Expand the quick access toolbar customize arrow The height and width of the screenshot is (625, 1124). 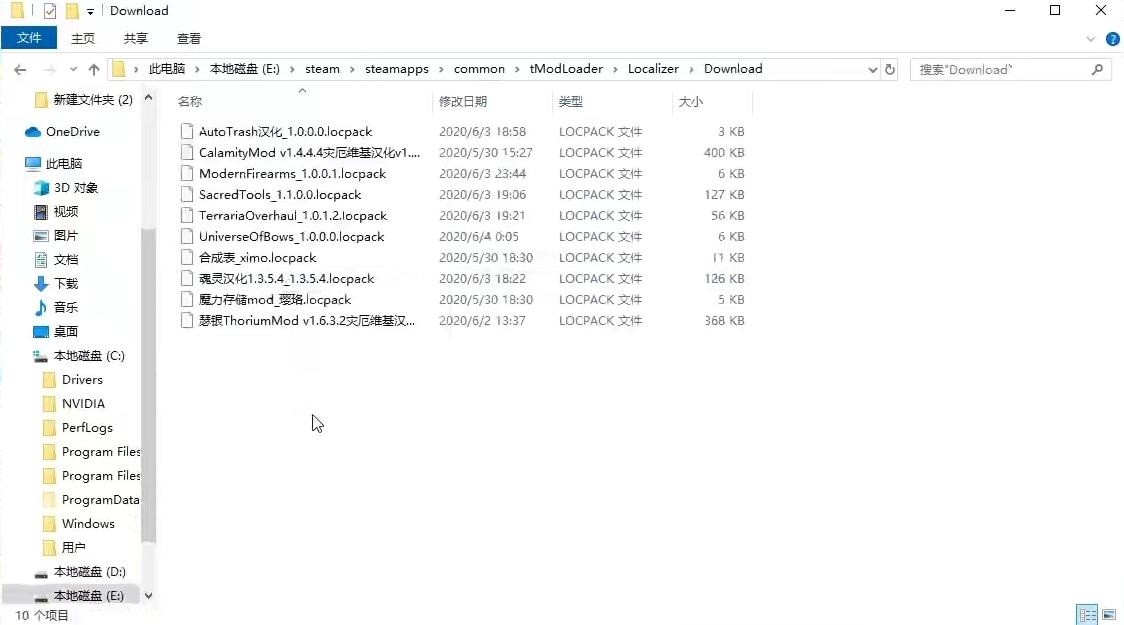point(90,11)
